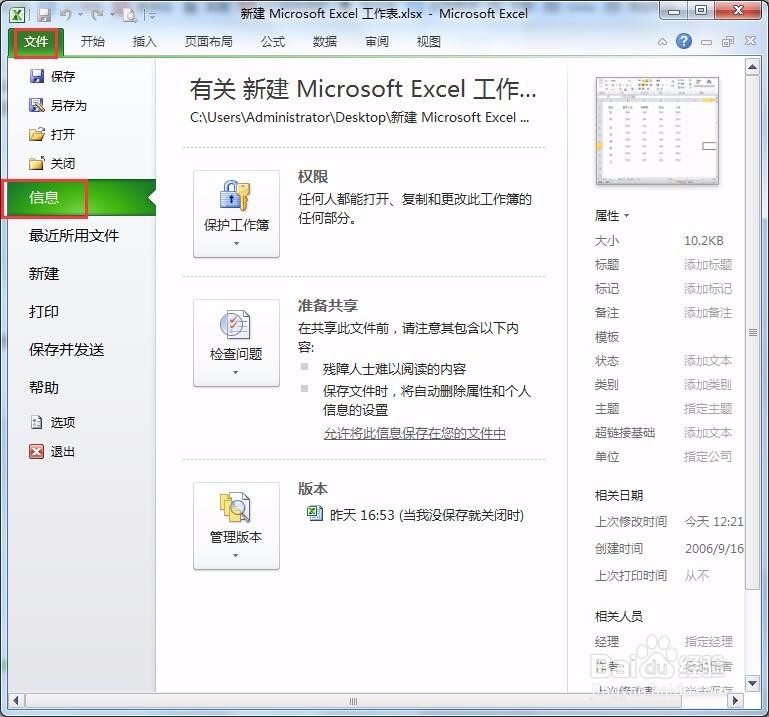Click the quick access Redo icon
This screenshot has height=717, width=769.
(98, 15)
